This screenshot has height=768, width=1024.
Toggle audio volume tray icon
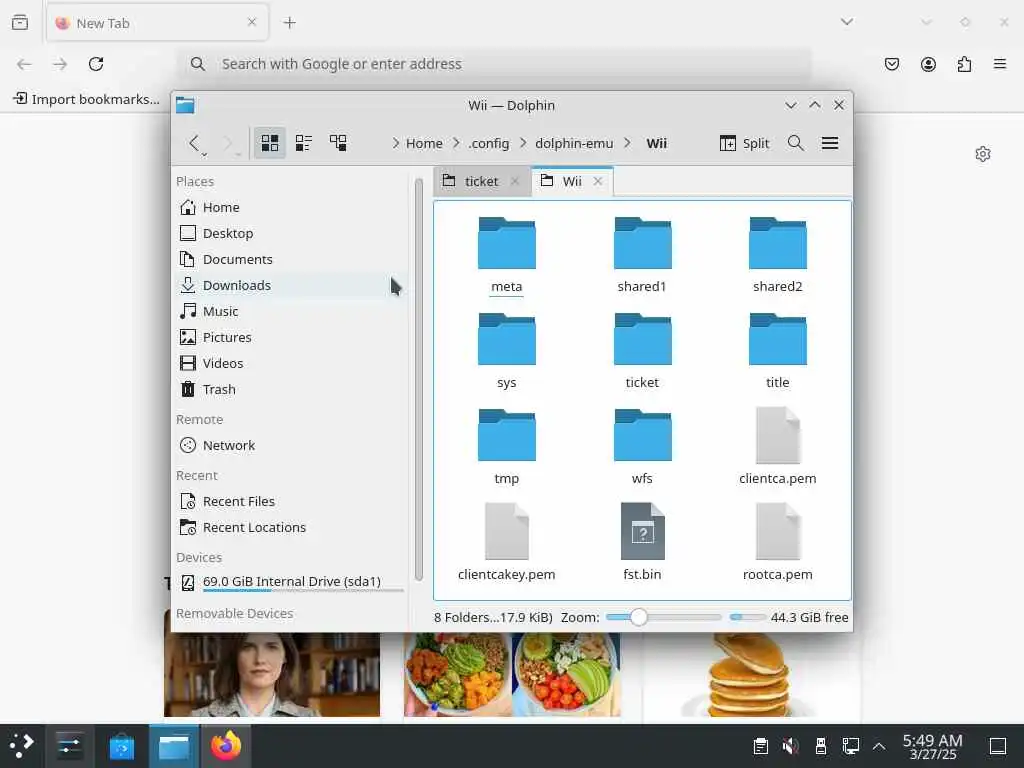[x=790, y=746]
